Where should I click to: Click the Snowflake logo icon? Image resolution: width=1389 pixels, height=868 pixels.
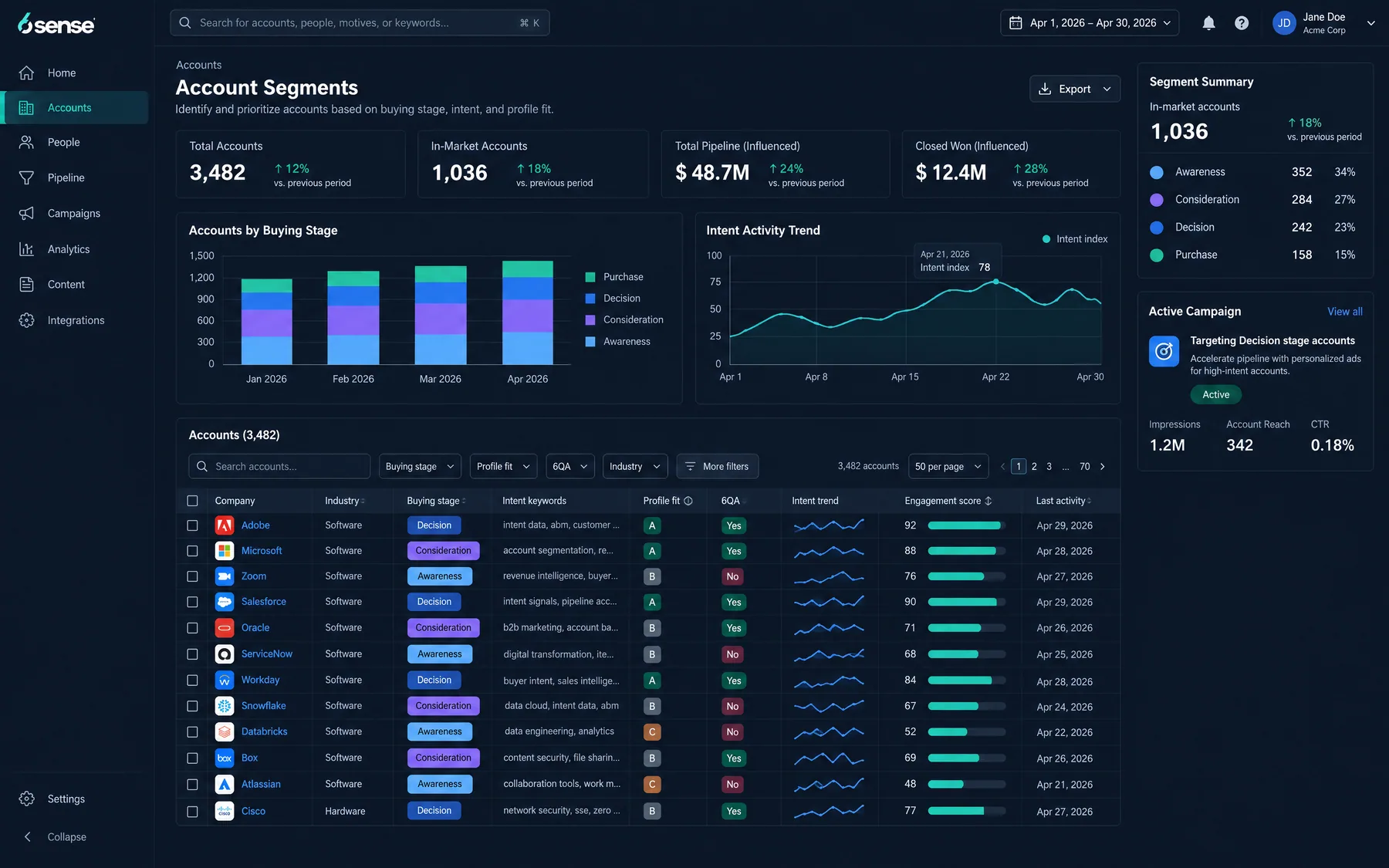(225, 706)
